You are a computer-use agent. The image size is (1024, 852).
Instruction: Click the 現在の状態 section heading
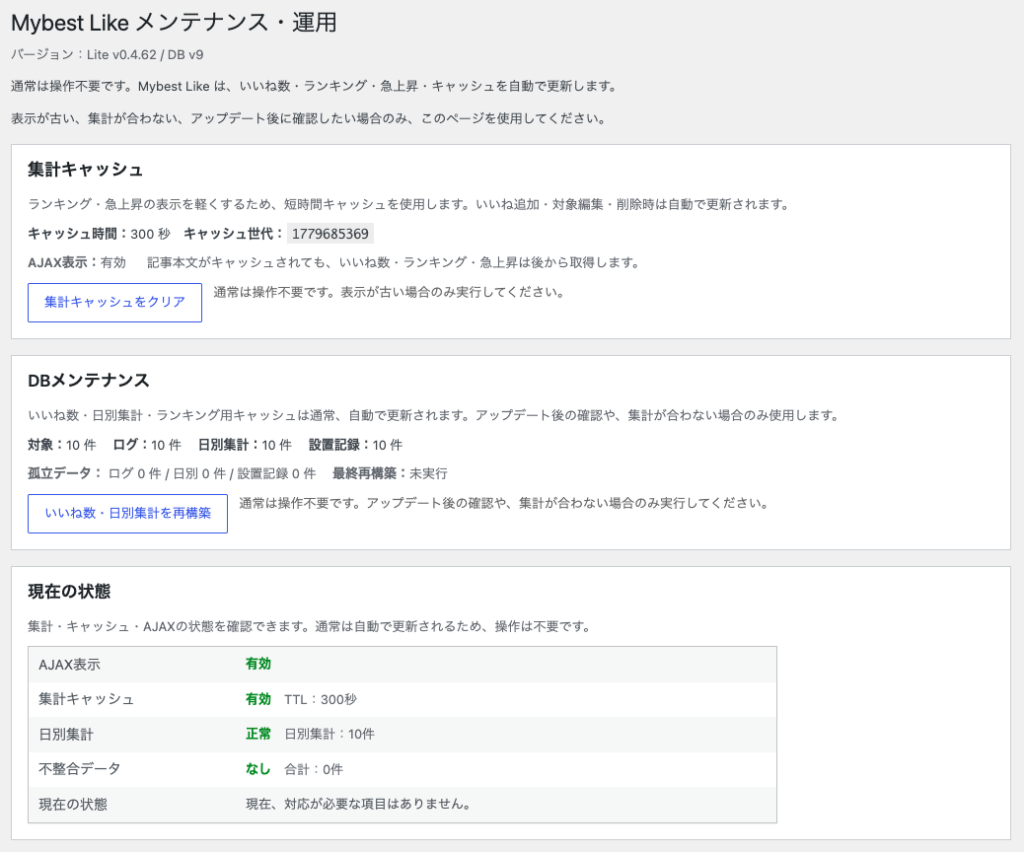tap(69, 592)
